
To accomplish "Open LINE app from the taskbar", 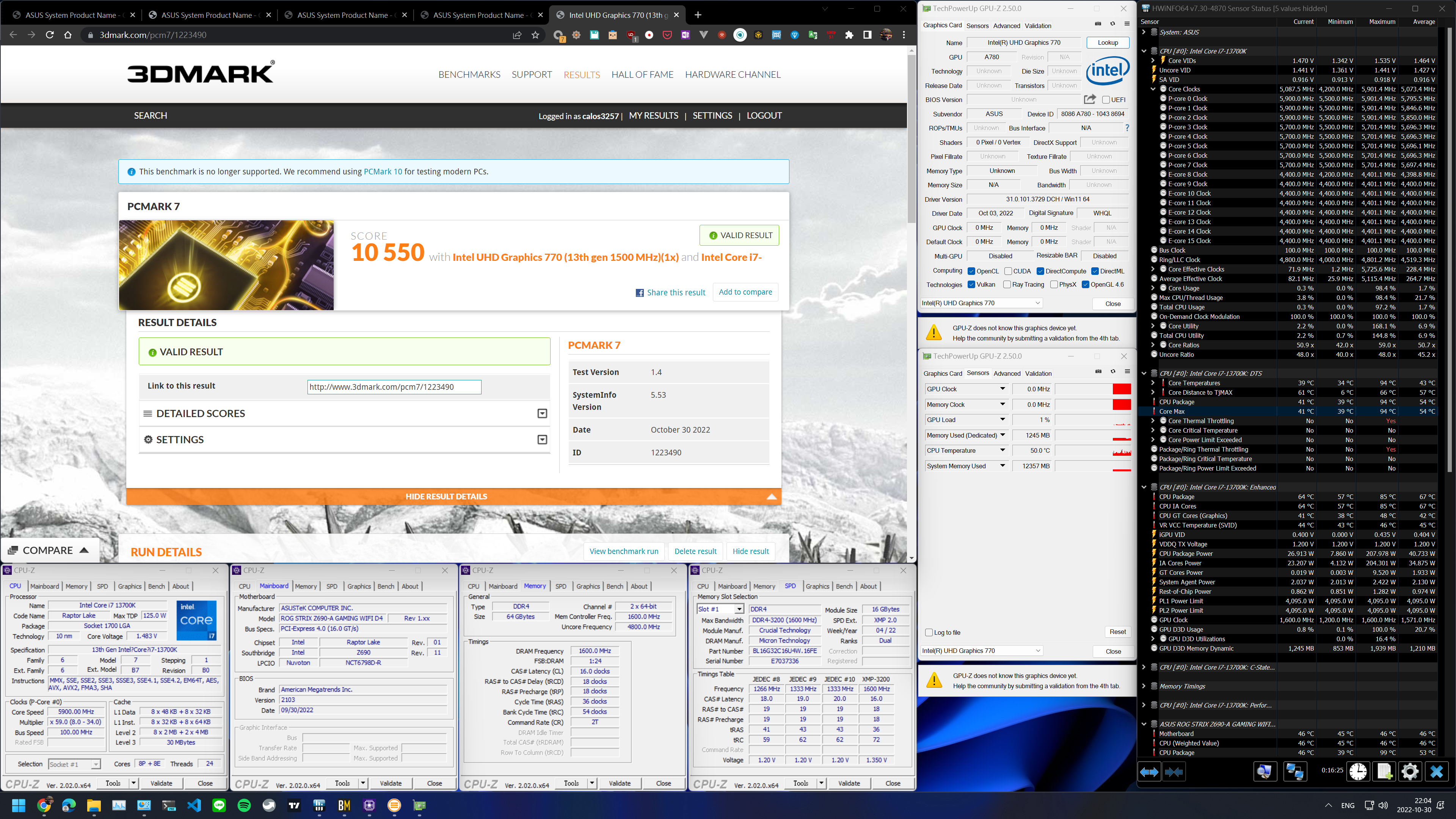I will (219, 805).
